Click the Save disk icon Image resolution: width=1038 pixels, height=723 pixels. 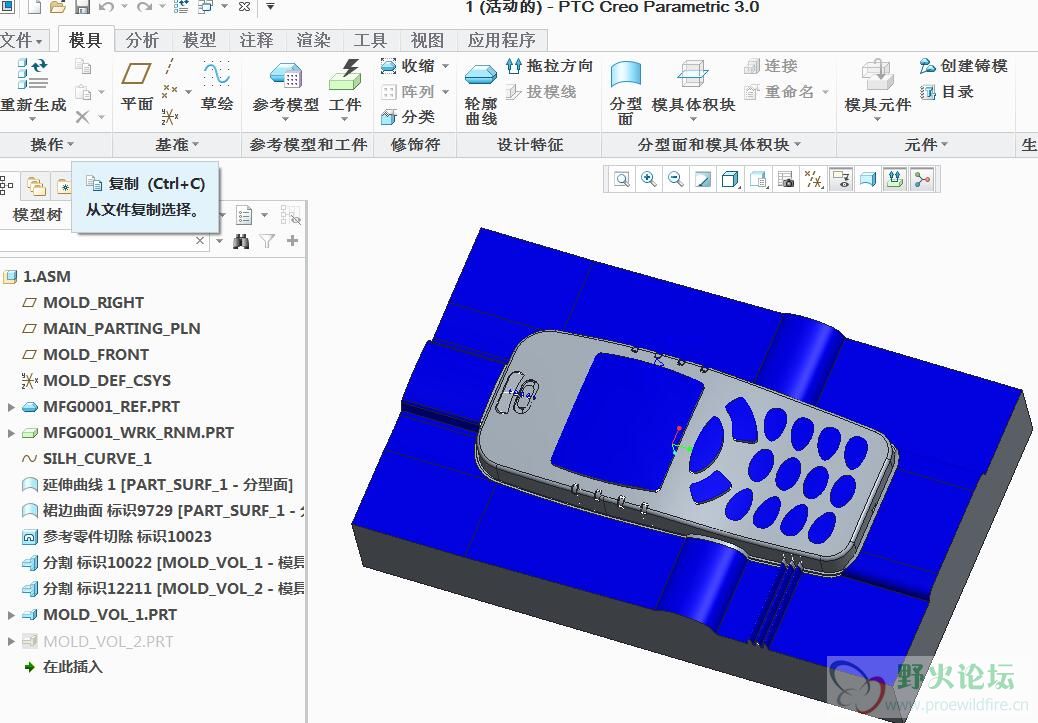82,7
